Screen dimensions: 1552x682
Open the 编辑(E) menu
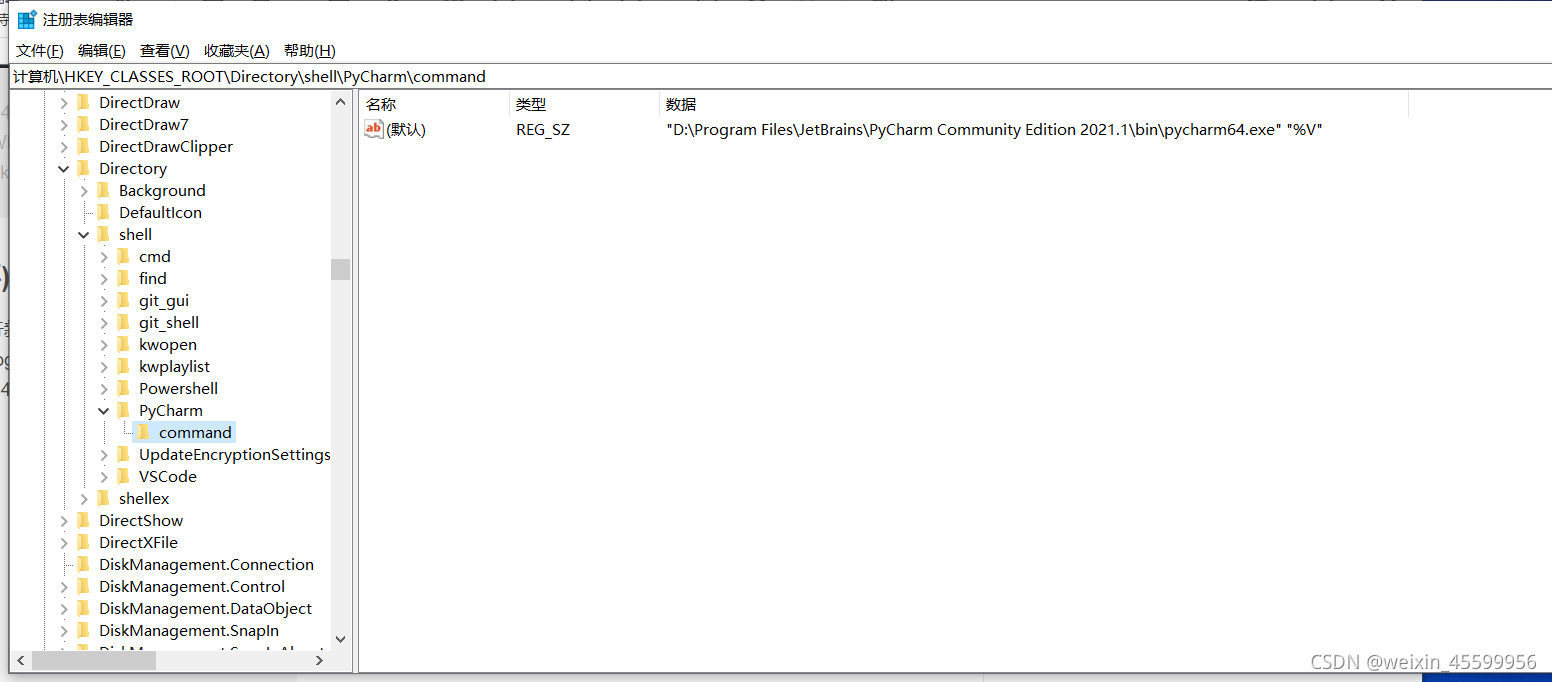(x=102, y=51)
